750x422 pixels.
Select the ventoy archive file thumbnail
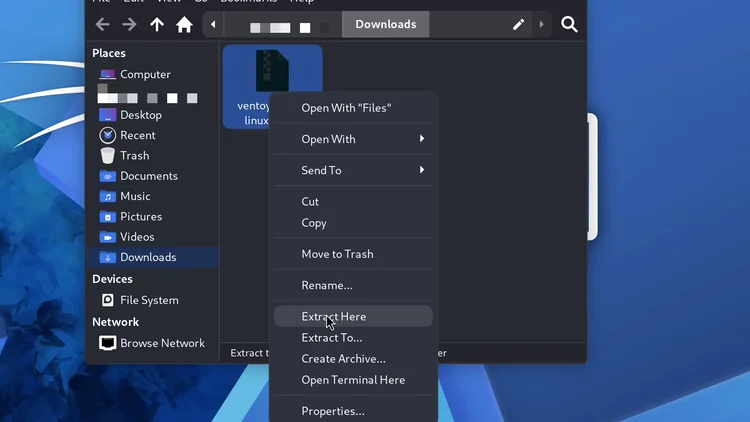coord(272,71)
